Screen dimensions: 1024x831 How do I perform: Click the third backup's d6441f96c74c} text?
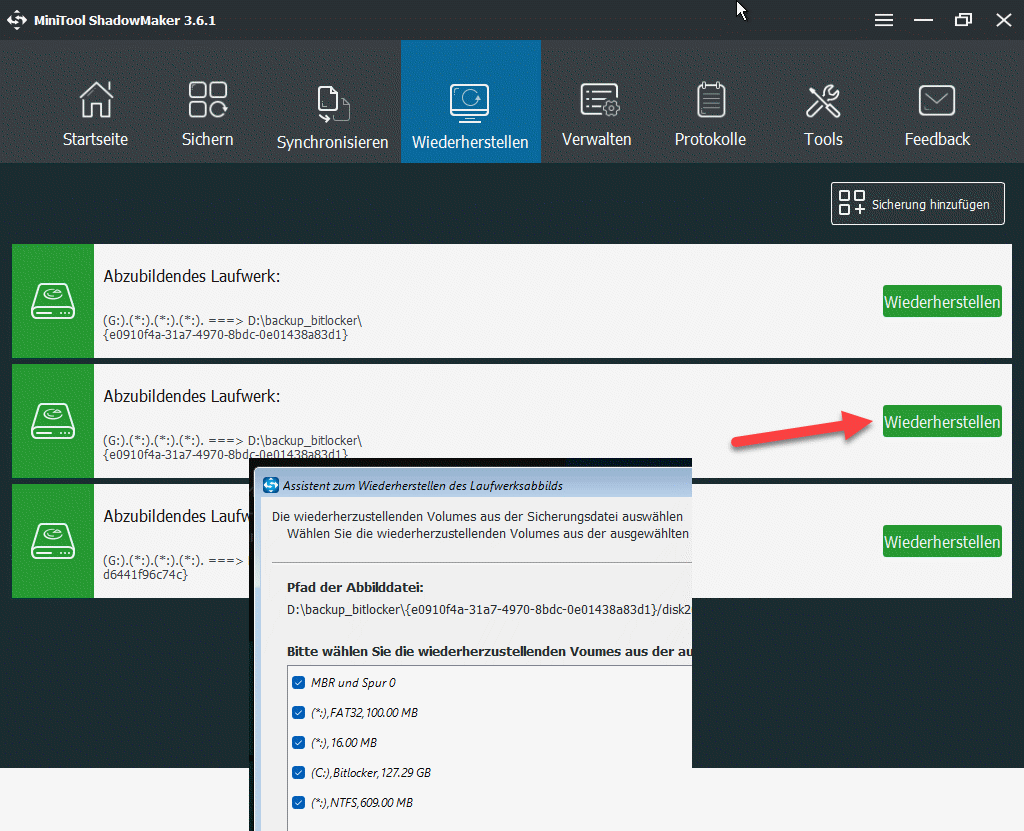coord(146,574)
